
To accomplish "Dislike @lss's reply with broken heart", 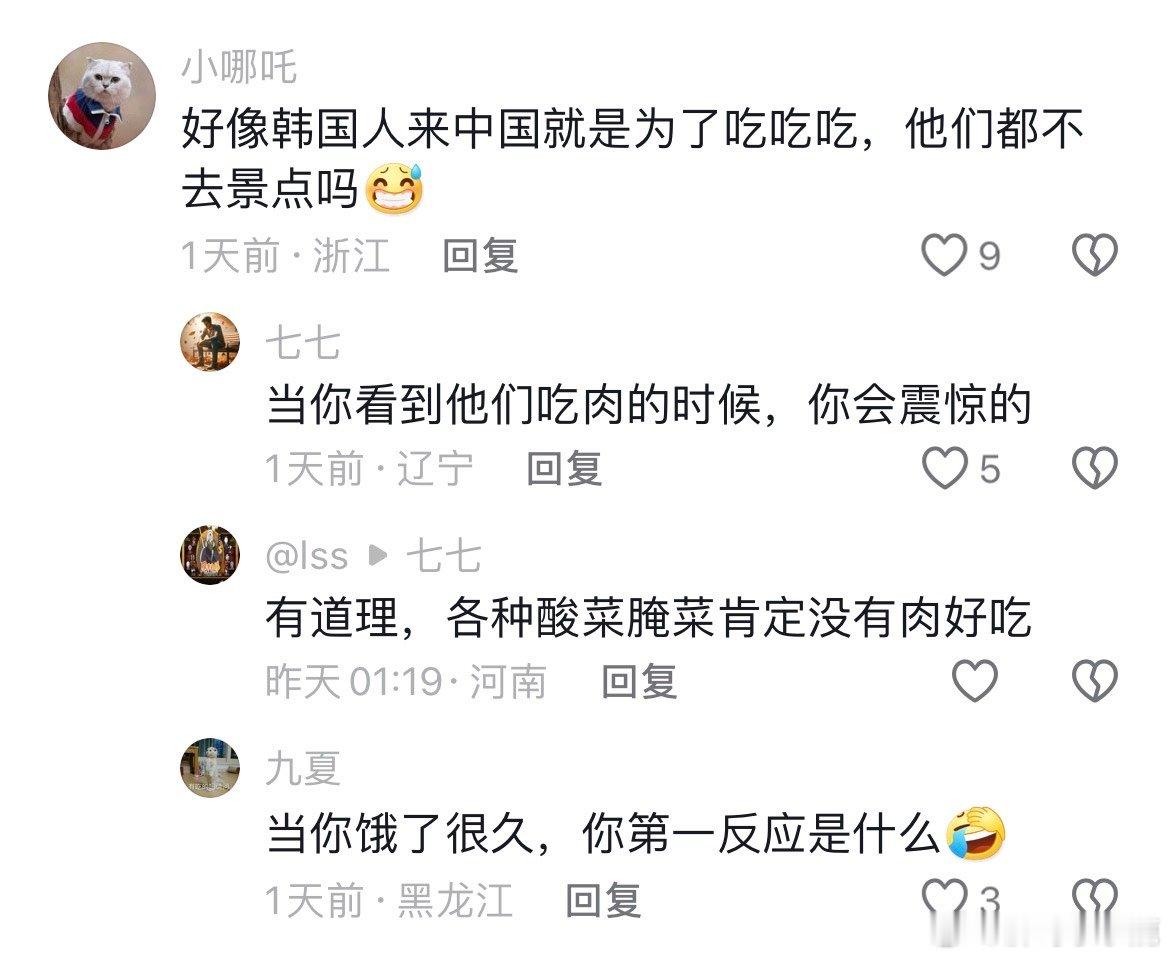I will tap(1095, 681).
